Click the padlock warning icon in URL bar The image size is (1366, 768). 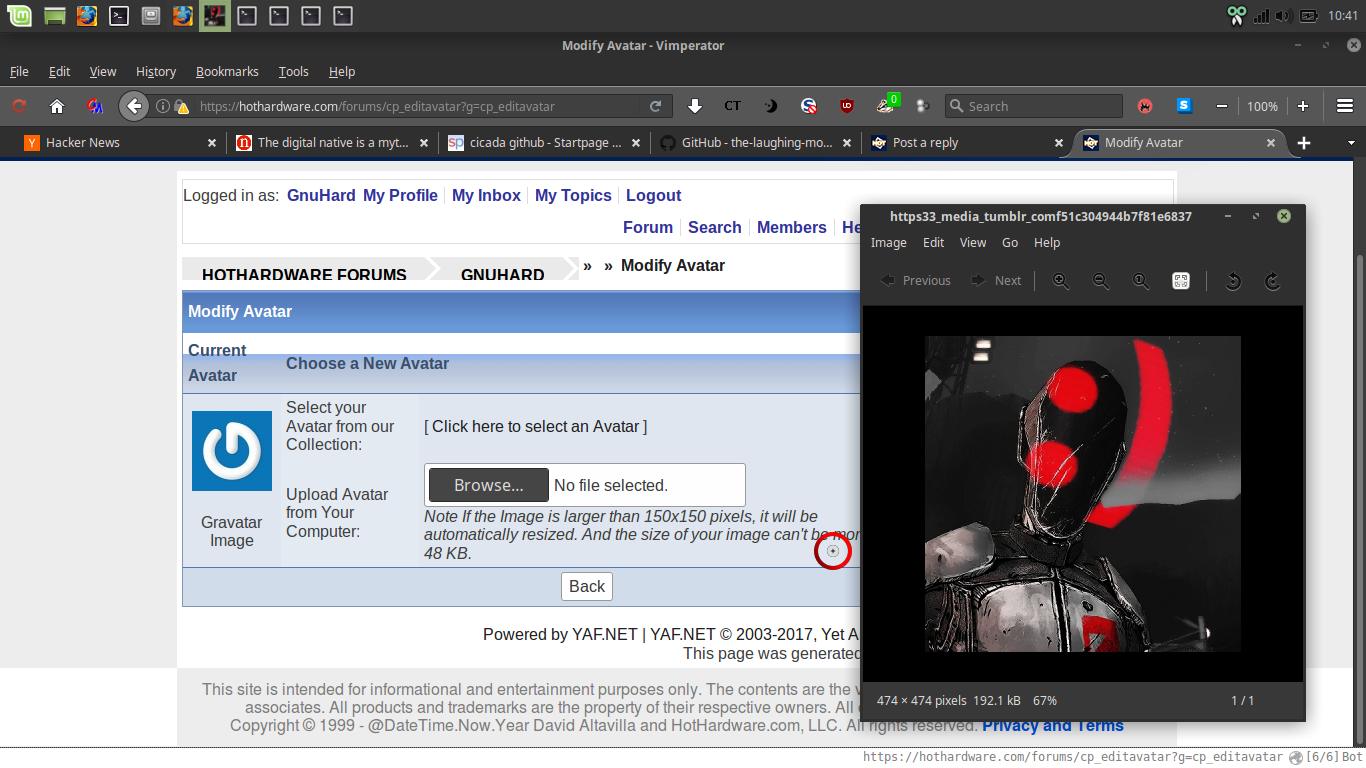point(182,106)
